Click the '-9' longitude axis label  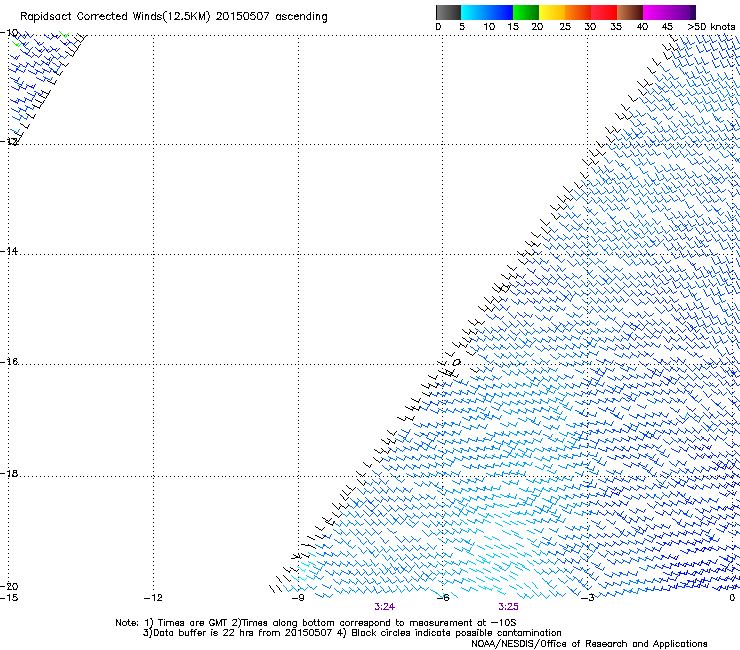(x=298, y=598)
